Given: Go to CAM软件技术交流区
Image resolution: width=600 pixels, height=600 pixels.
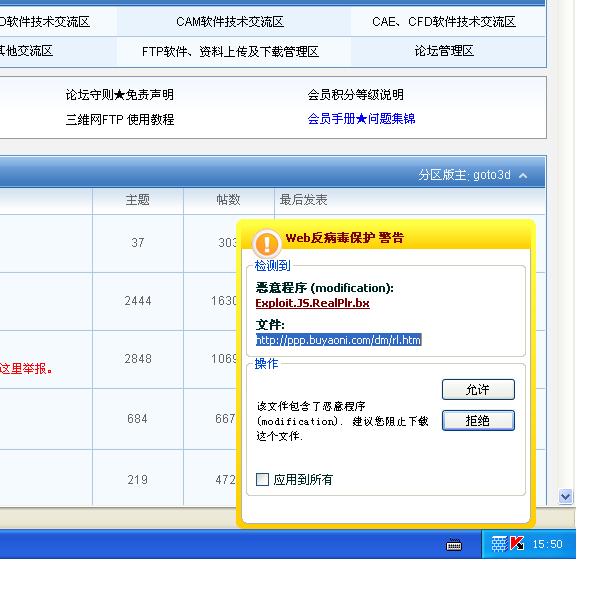Looking at the screenshot, I should click(230, 22).
